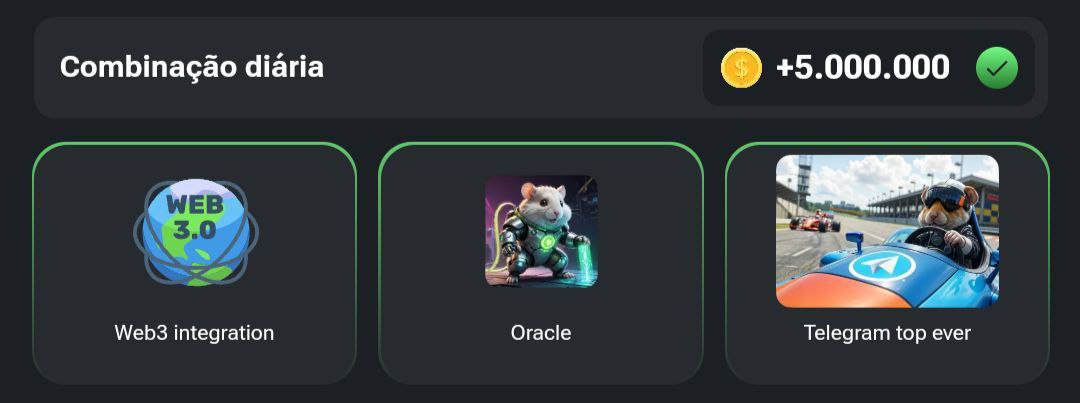Click the green checkmark badge
The height and width of the screenshot is (403, 1080).
997,68
